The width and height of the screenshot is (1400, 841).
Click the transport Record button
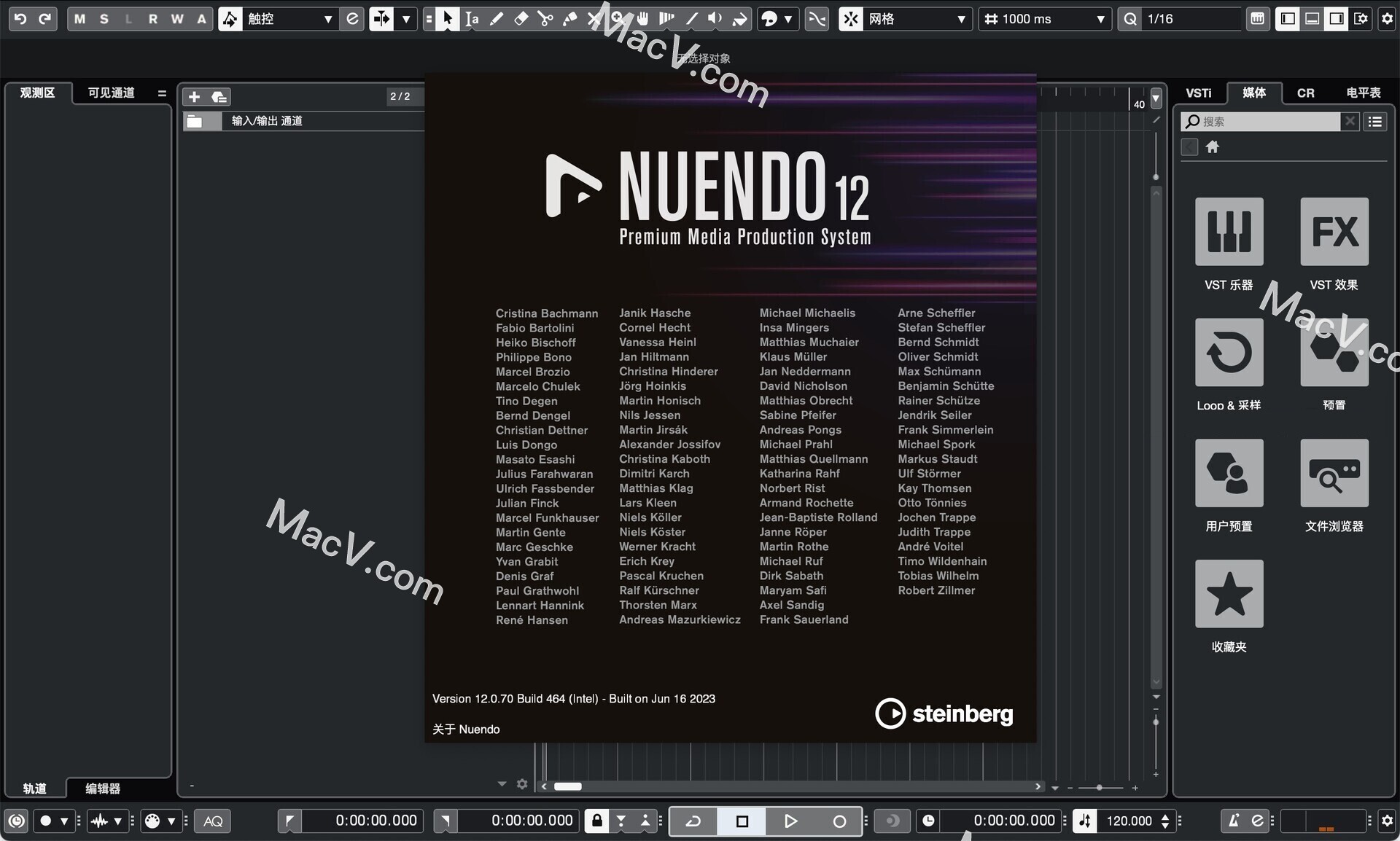click(x=839, y=821)
